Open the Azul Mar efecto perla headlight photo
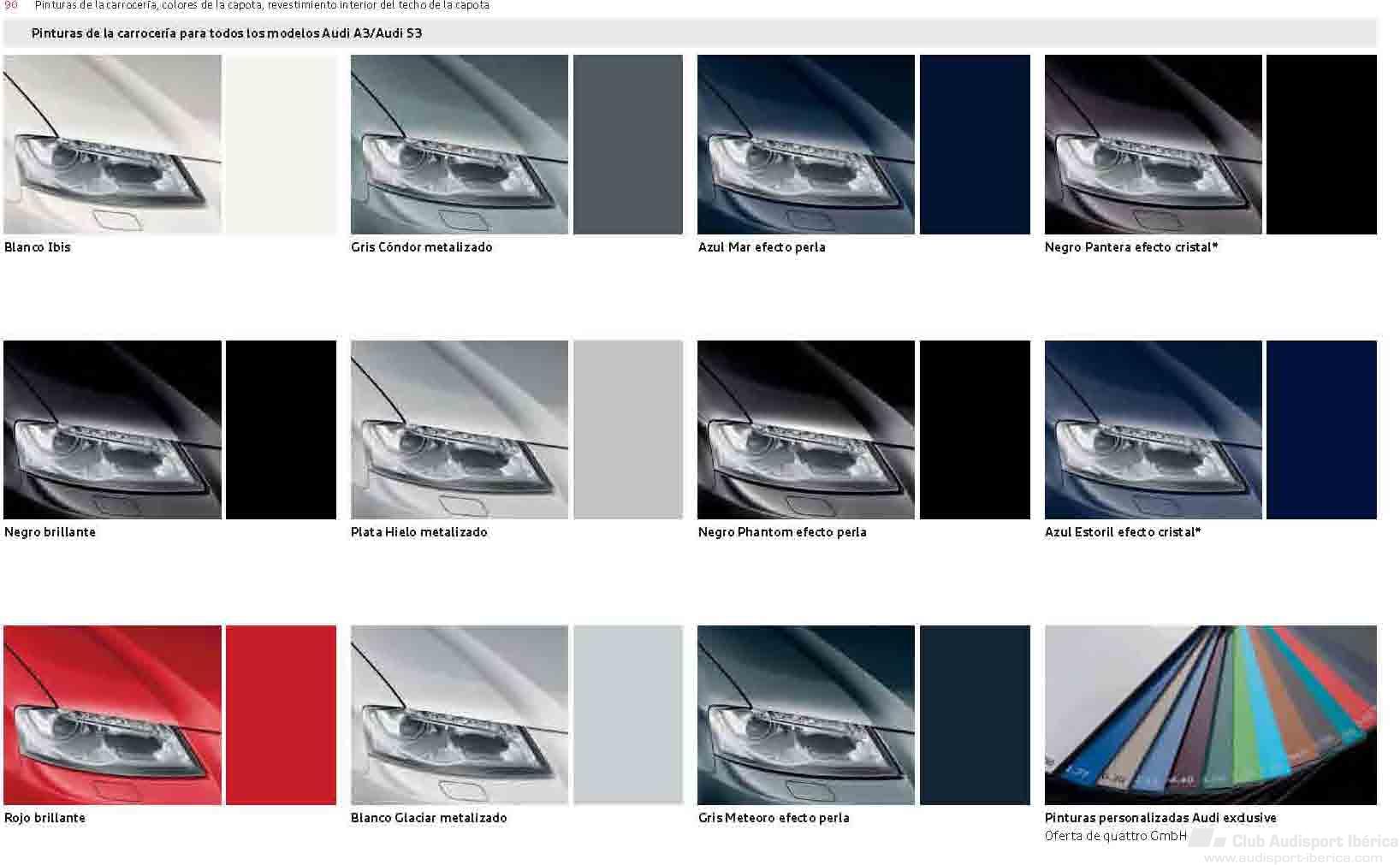Screen dimensions: 1400x865 point(806,145)
